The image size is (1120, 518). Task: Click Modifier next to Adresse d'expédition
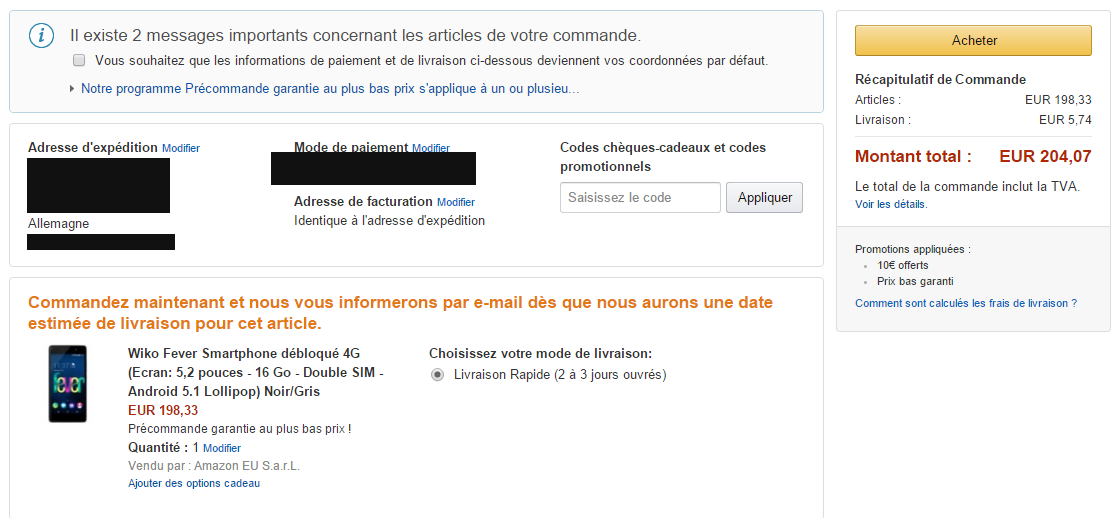tap(181, 149)
